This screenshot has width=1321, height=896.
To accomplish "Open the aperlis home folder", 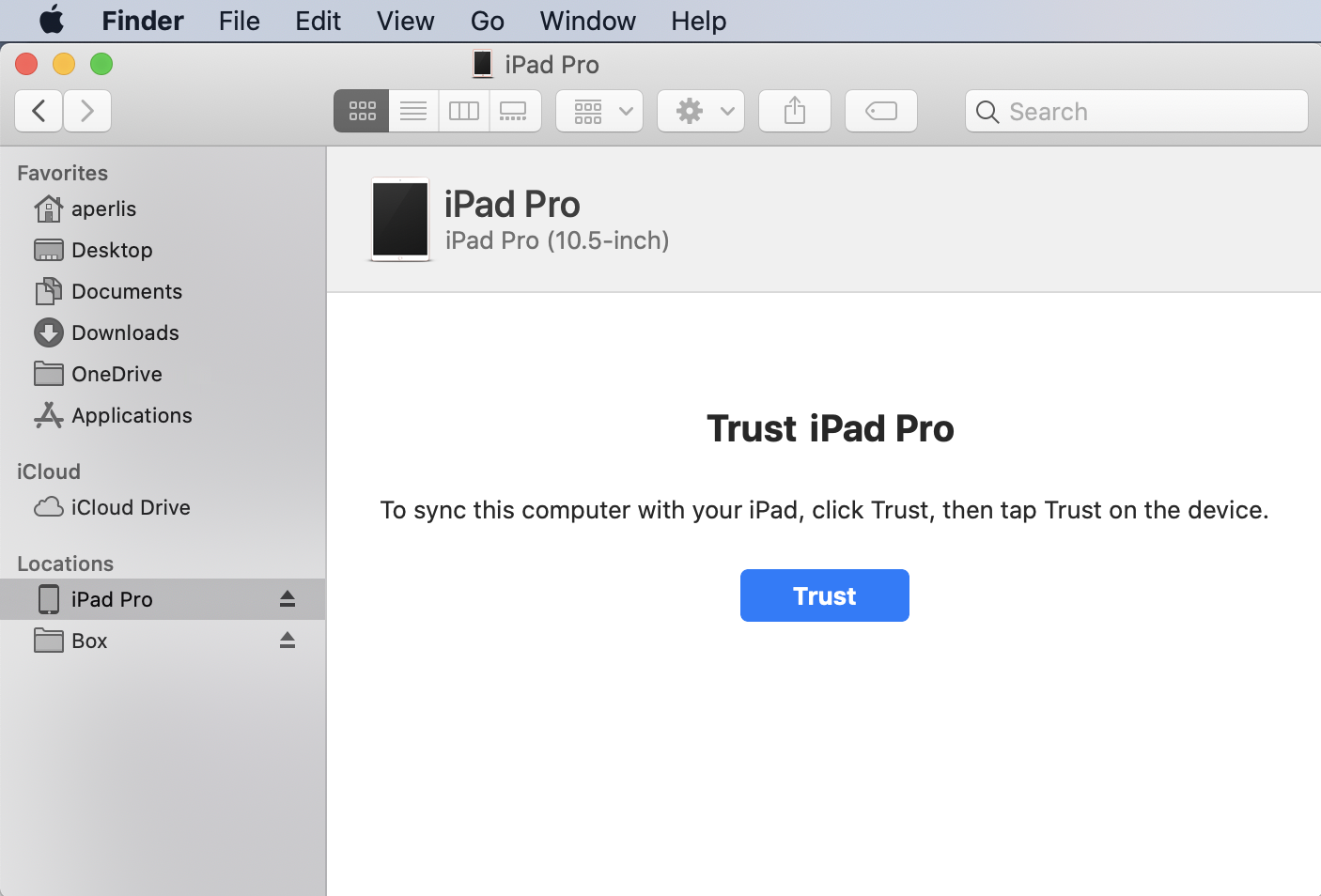I will click(x=163, y=209).
